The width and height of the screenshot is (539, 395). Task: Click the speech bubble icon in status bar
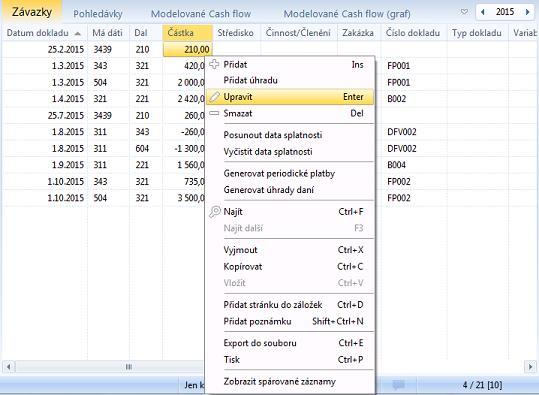[398, 385]
